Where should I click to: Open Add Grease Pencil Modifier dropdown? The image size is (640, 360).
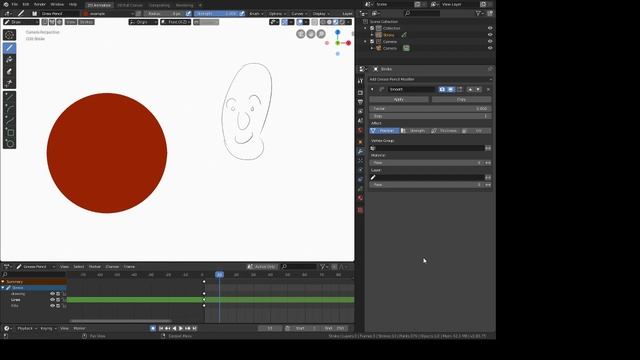(430, 79)
